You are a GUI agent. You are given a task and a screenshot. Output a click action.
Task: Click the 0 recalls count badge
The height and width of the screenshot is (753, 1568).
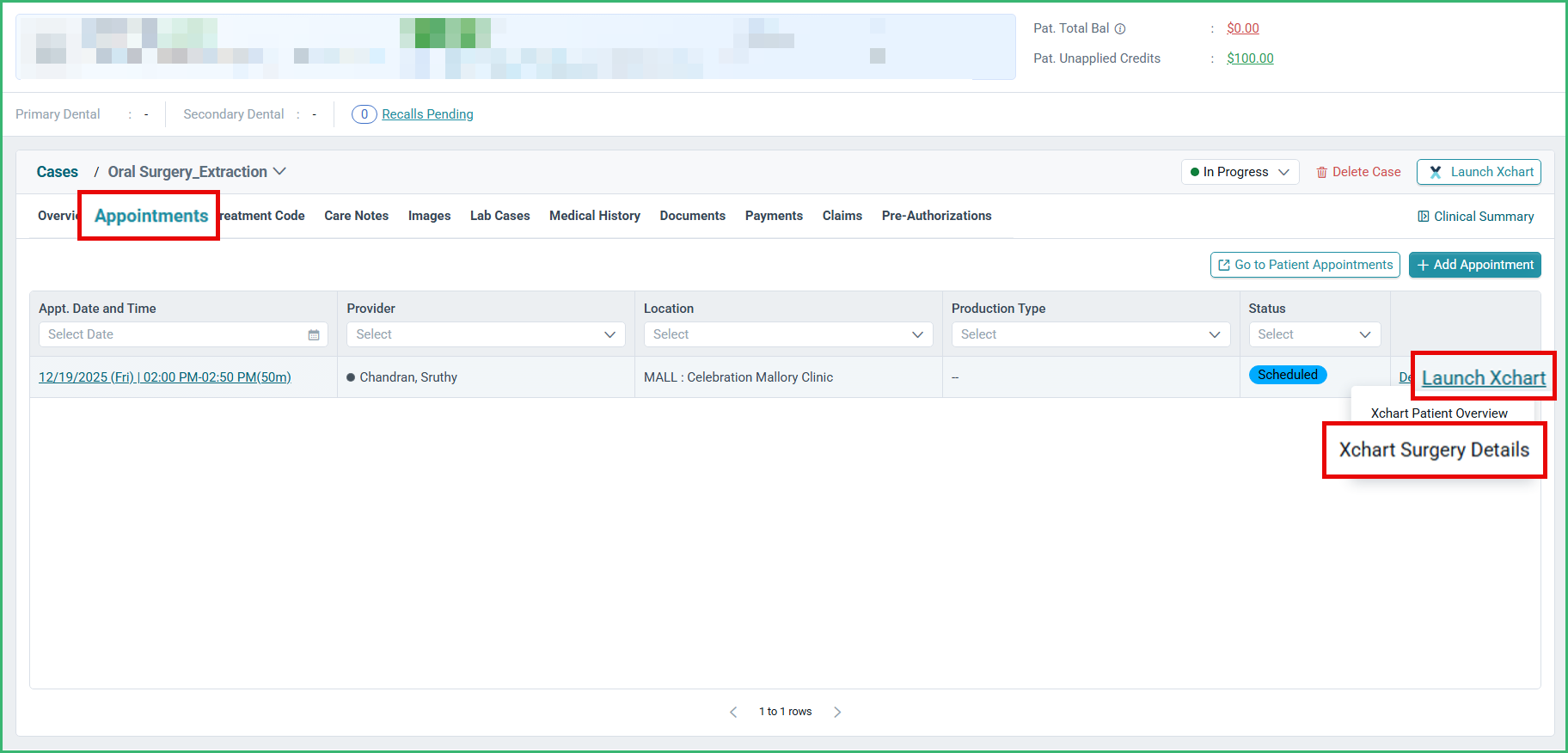click(364, 114)
